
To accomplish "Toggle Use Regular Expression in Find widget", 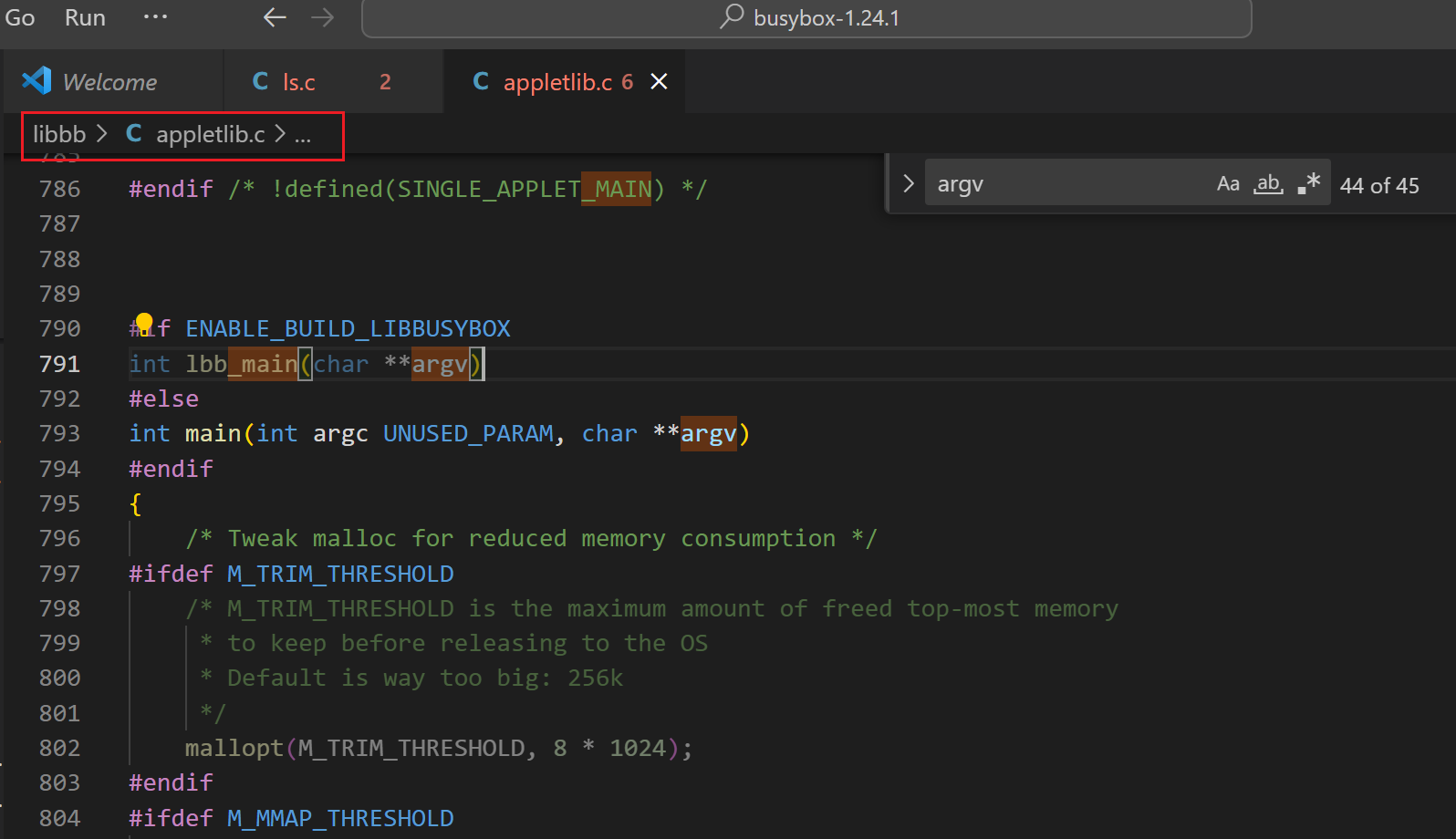I will [1309, 183].
